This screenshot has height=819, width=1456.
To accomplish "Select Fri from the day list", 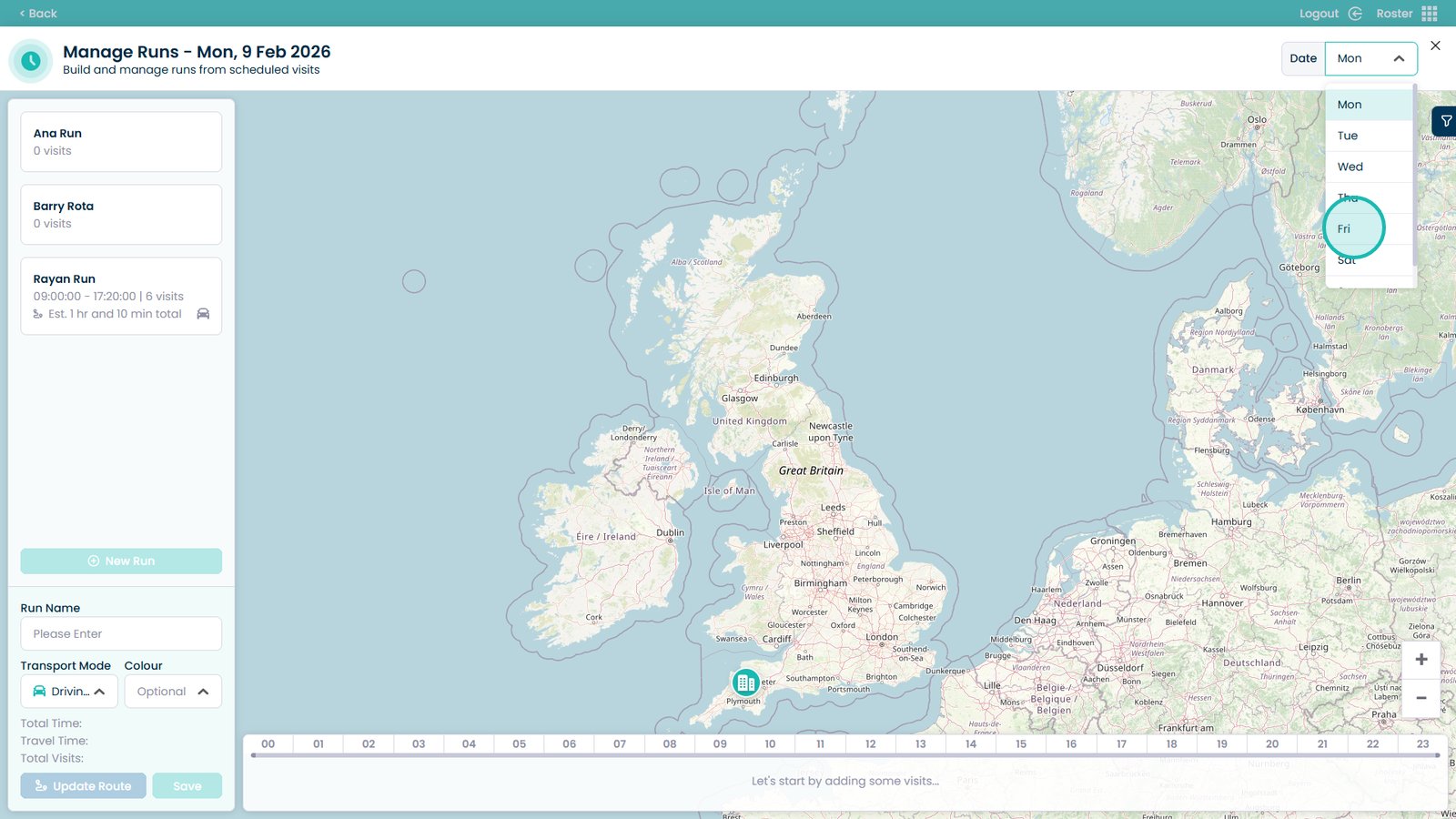I will tap(1345, 228).
